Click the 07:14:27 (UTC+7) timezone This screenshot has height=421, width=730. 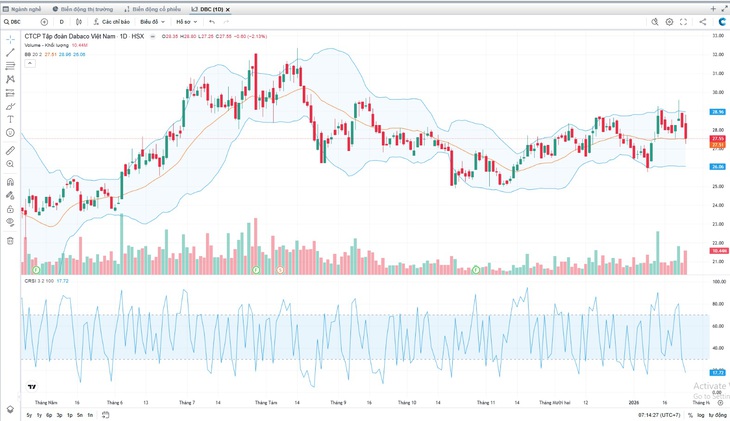[x=659, y=415]
